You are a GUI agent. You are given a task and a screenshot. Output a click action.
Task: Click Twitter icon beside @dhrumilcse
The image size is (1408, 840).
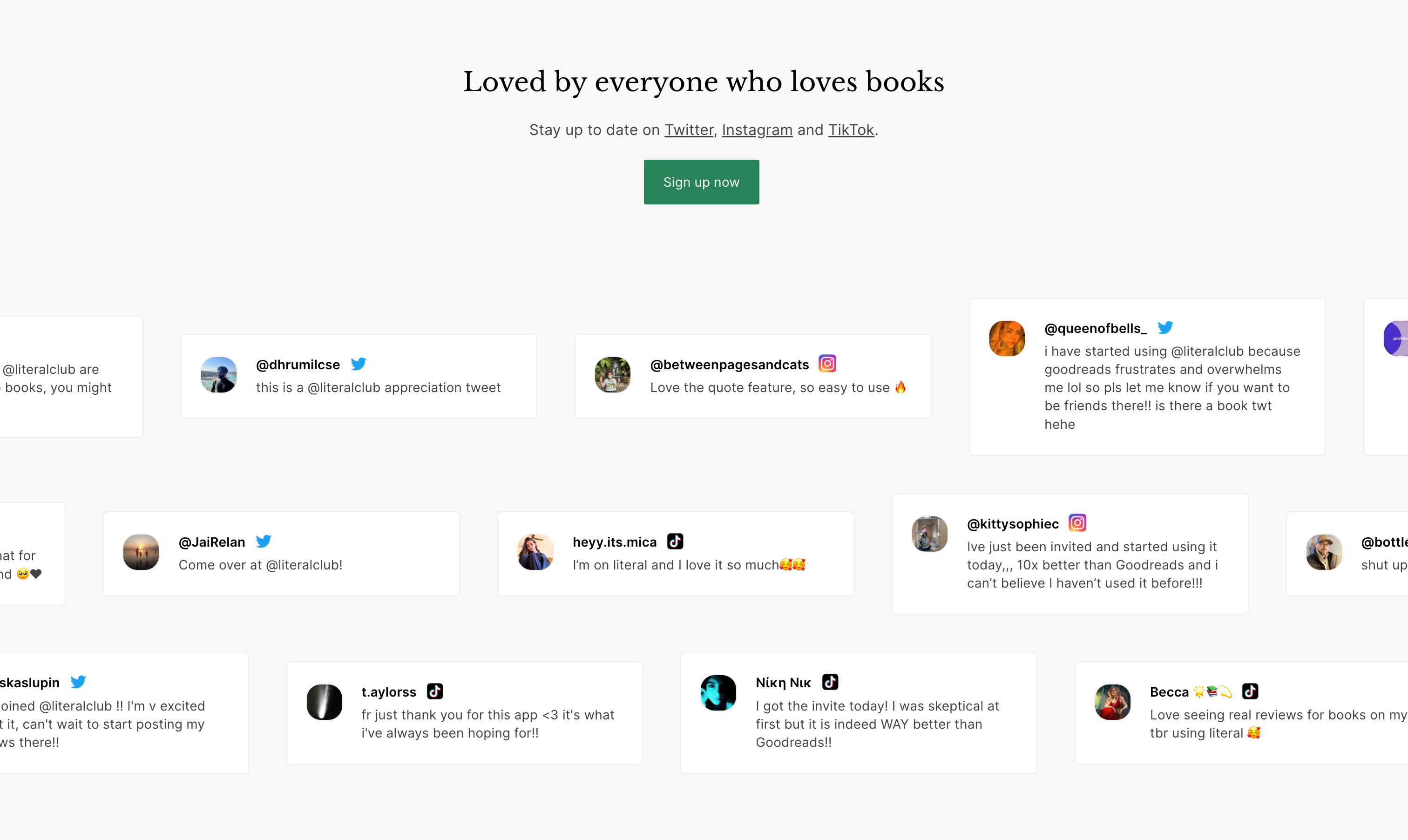[358, 364]
